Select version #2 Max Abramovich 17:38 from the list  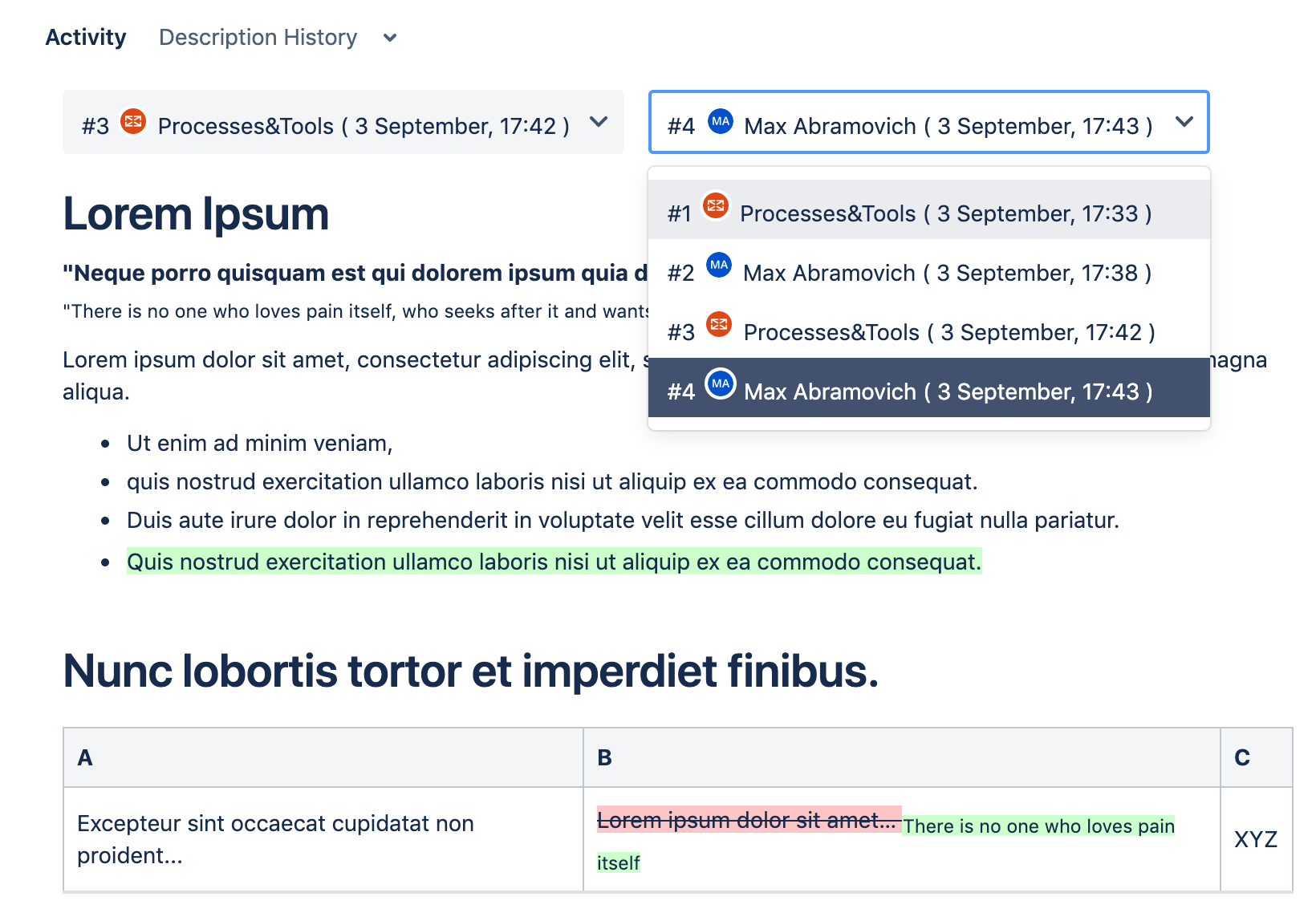929,270
